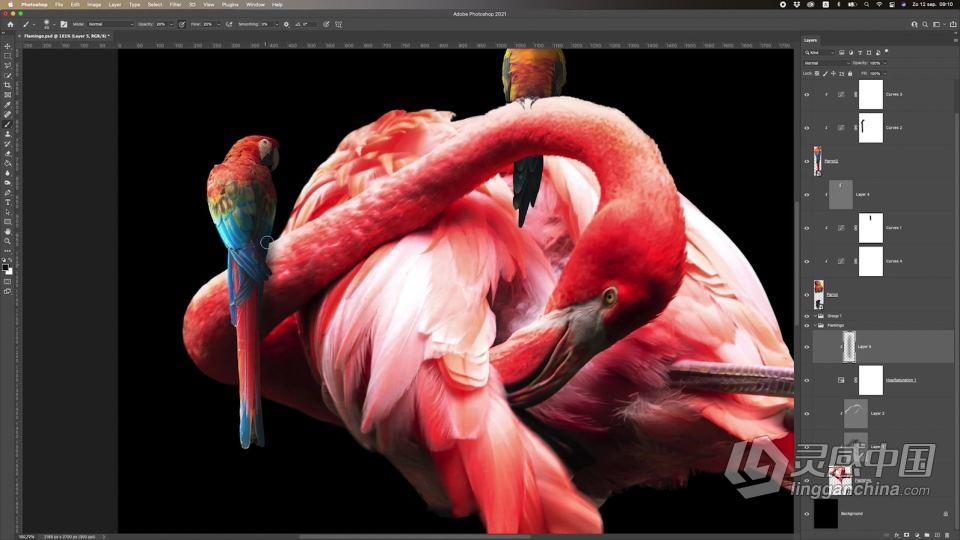Hide the Background layer
Image resolution: width=960 pixels, height=540 pixels.
pyautogui.click(x=806, y=514)
